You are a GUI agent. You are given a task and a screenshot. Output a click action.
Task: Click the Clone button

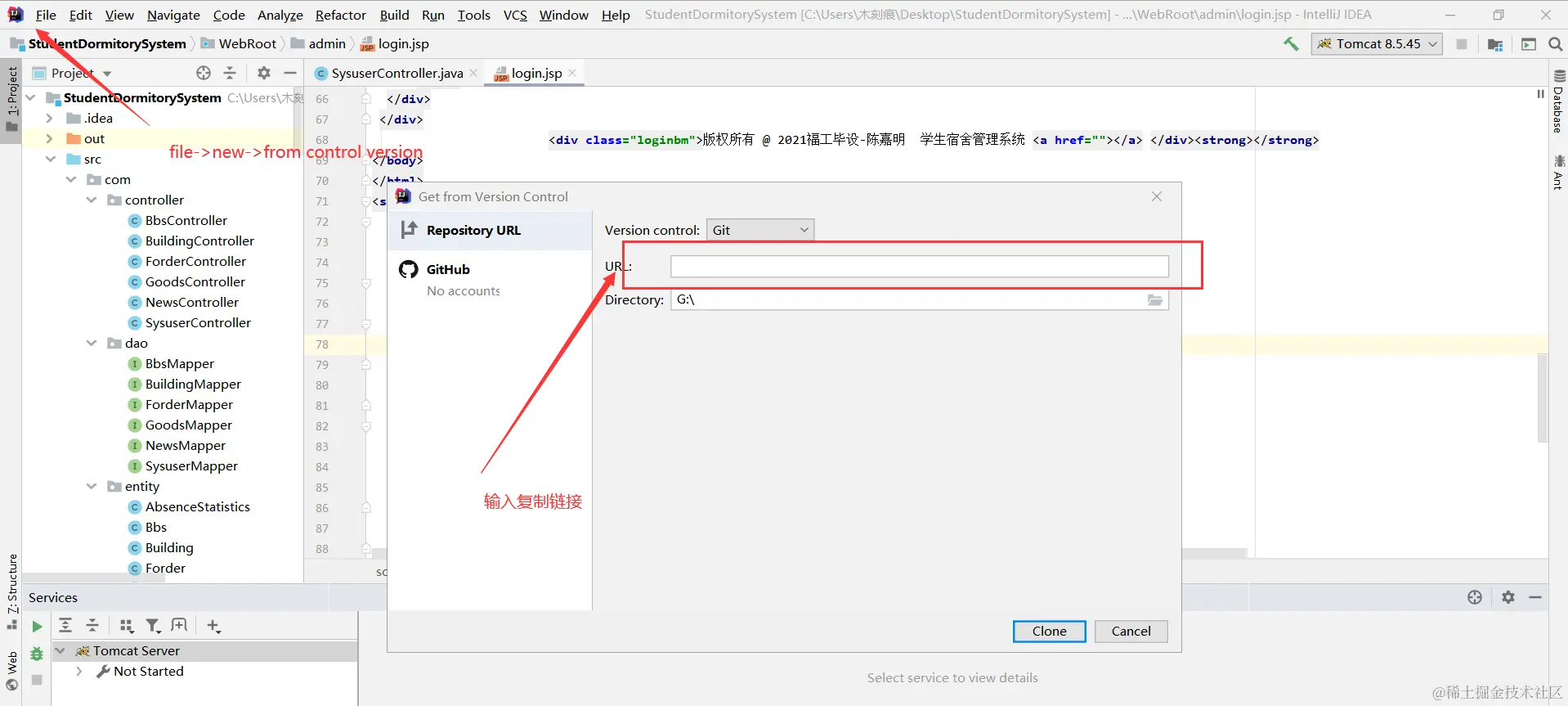(1050, 631)
